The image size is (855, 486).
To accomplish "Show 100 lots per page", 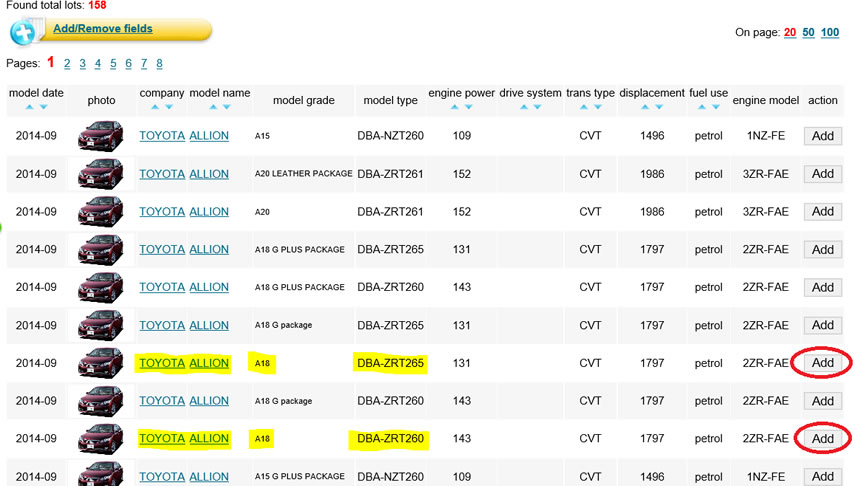I will [830, 33].
